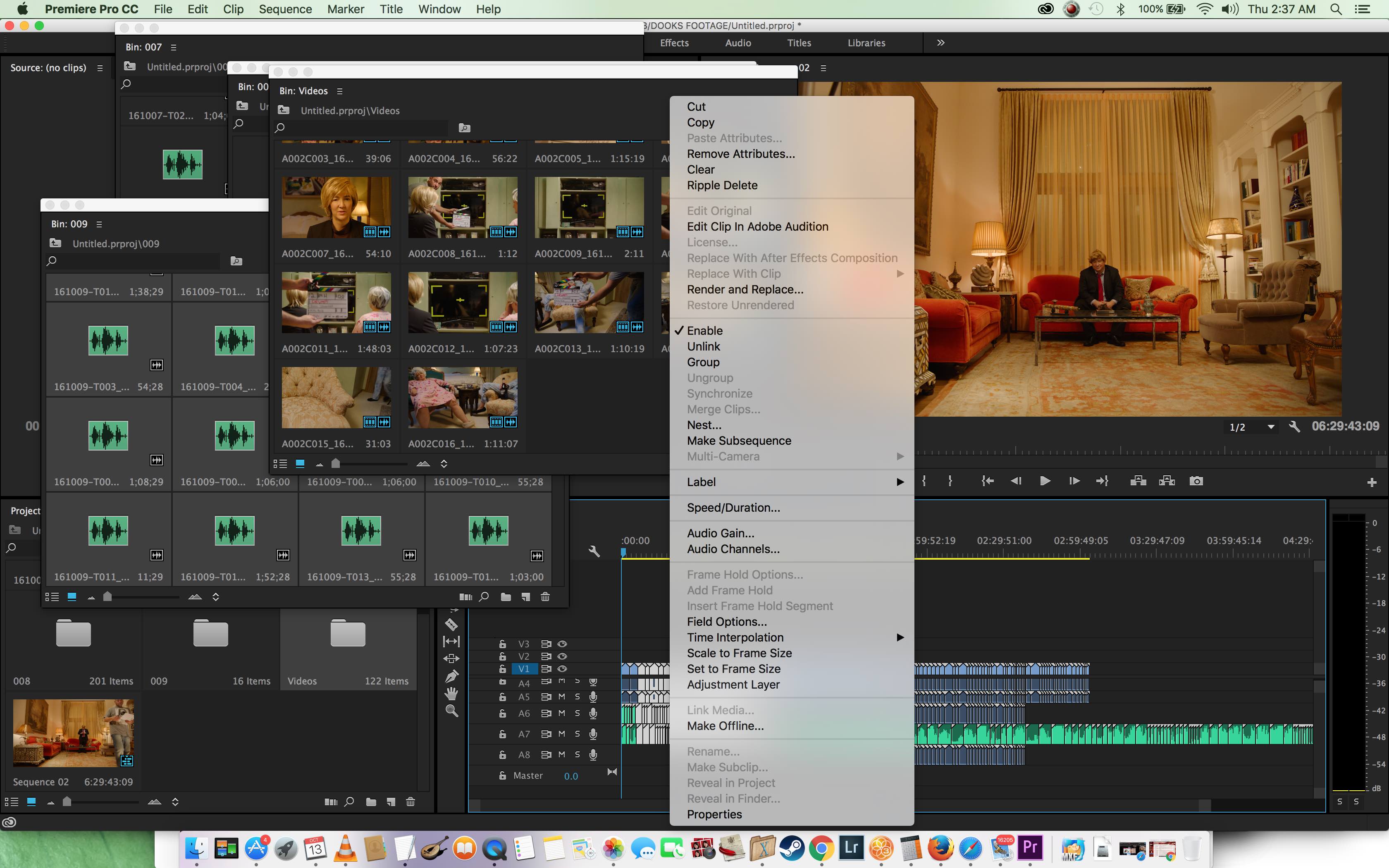Click Mark Out in Program monitor
The height and width of the screenshot is (868, 1389).
[950, 481]
